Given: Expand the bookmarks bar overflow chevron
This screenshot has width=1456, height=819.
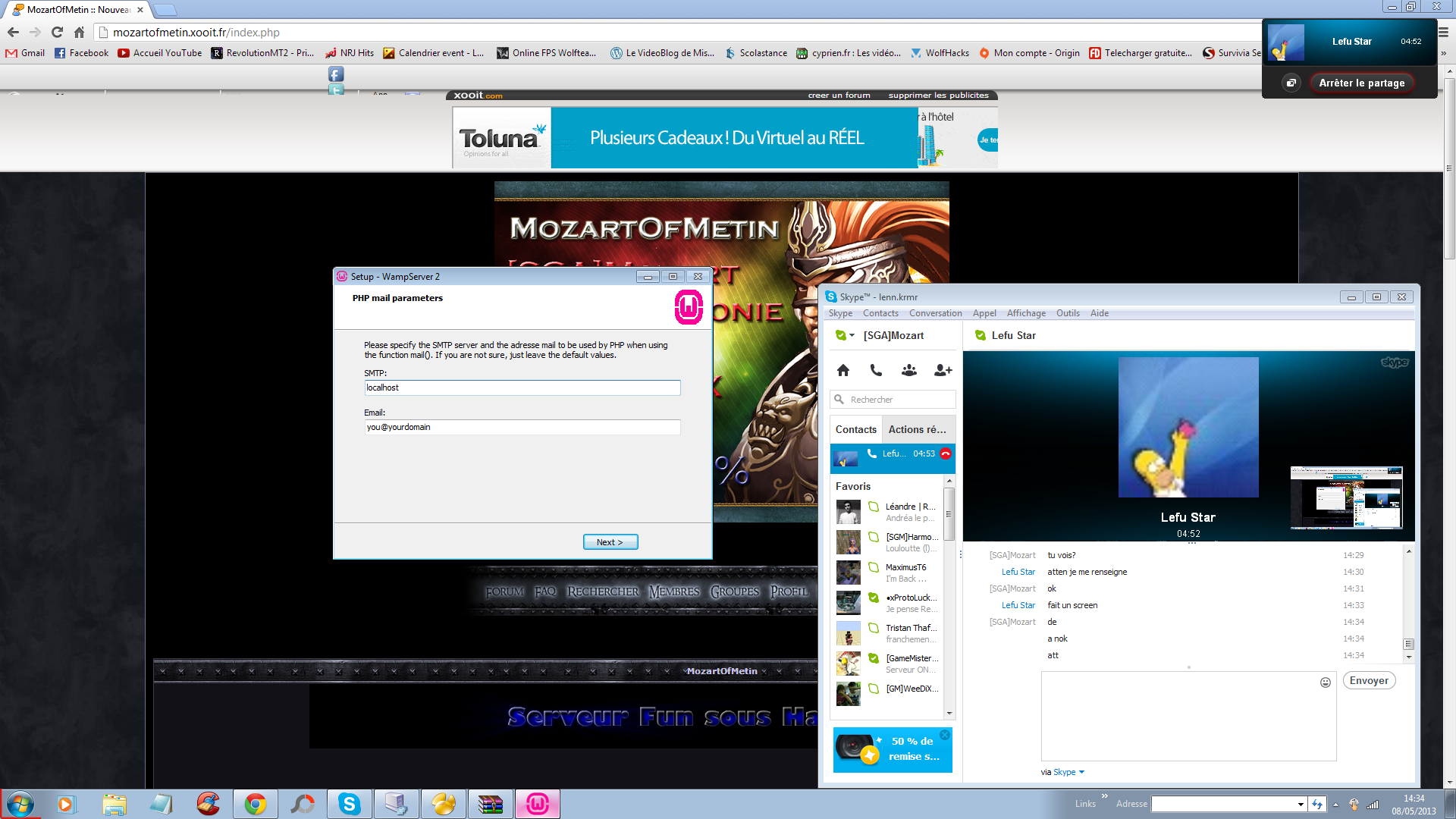Looking at the screenshot, I should 1443,53.
